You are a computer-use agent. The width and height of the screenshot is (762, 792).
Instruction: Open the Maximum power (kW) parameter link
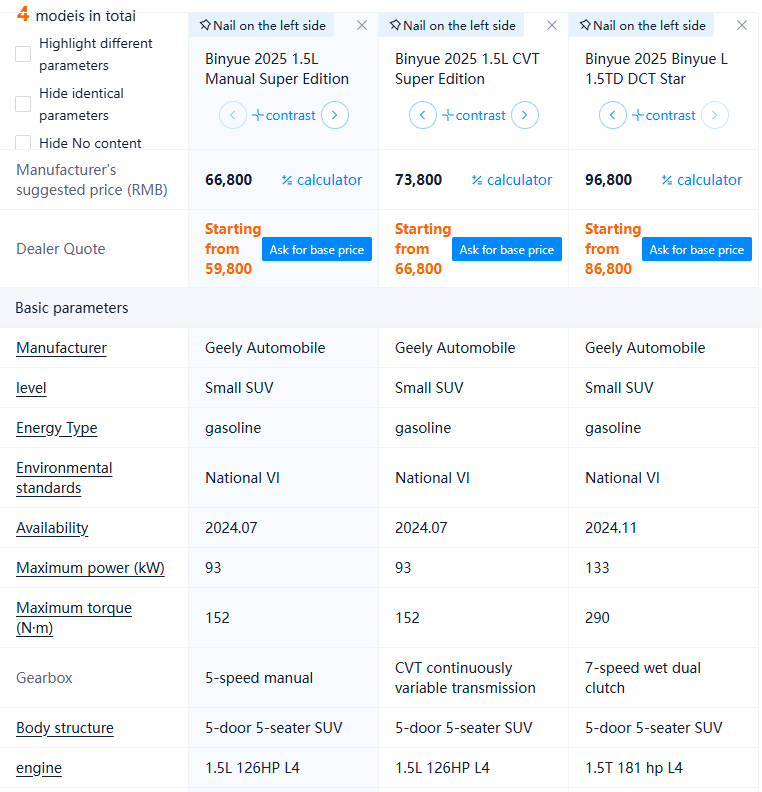90,568
